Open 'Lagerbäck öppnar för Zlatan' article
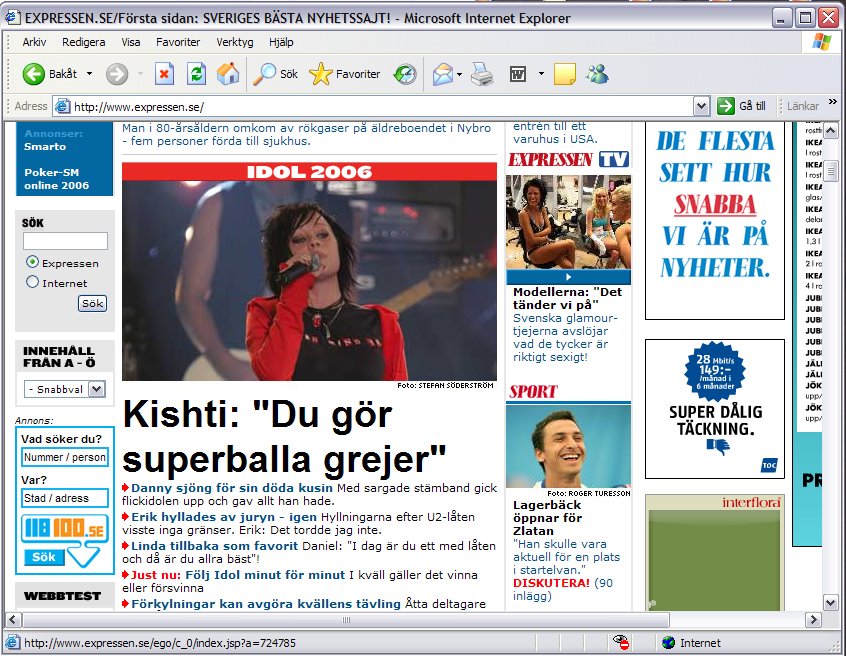The image size is (846, 656). click(x=547, y=518)
